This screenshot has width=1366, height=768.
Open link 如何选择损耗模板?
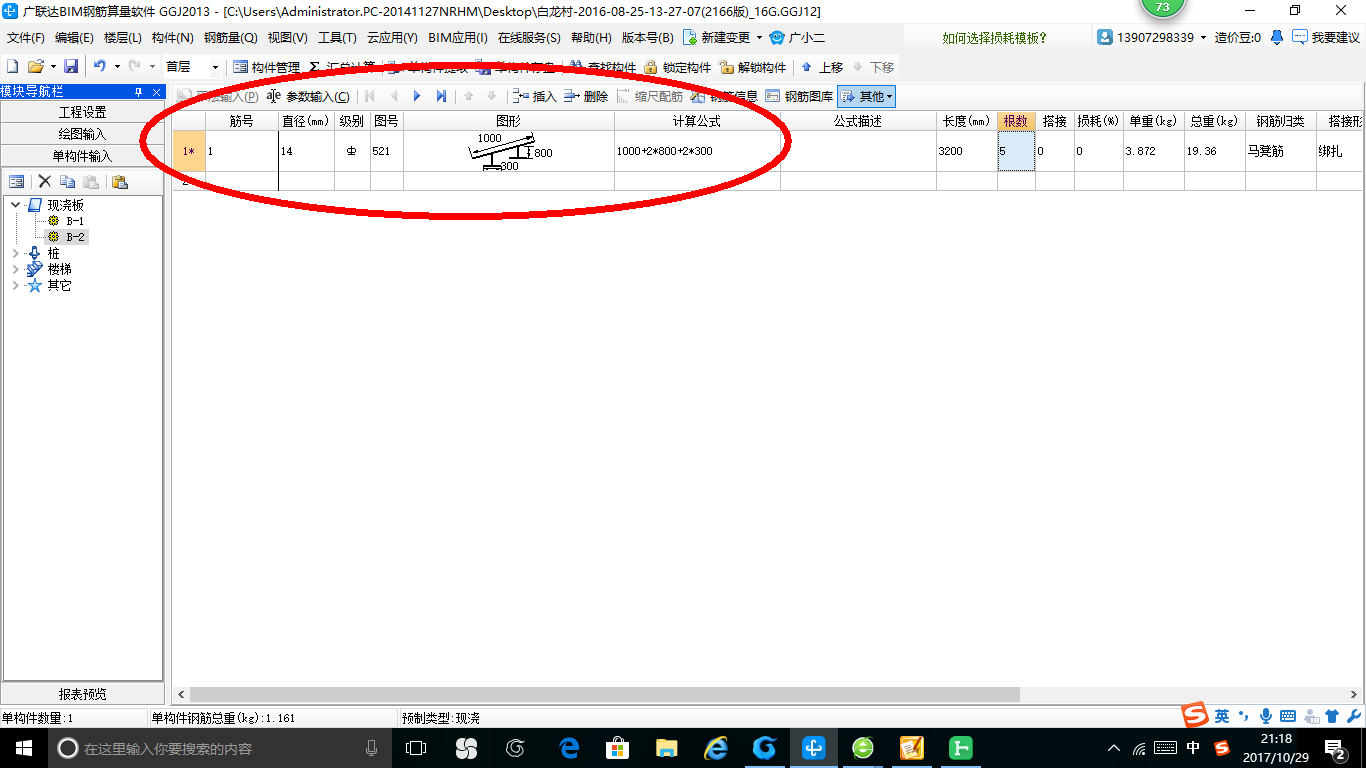point(994,38)
